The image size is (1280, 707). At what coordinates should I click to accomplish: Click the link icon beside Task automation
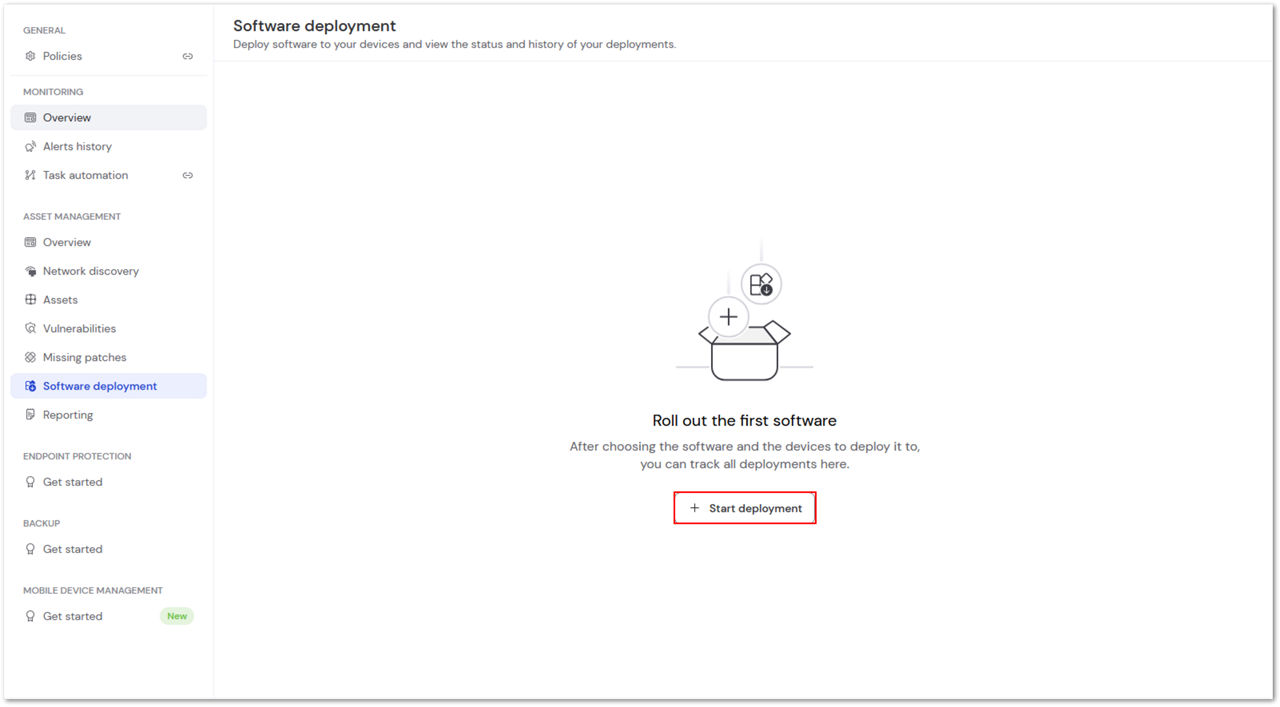[x=187, y=175]
